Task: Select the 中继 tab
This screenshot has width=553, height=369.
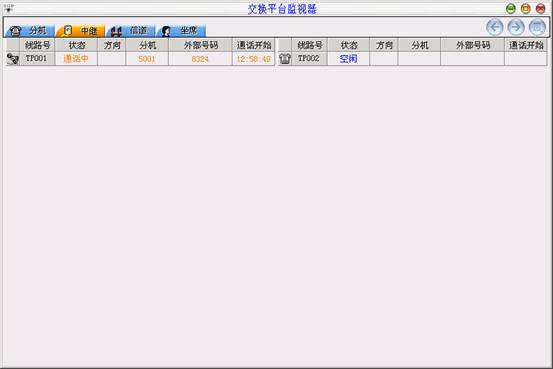Action: (80, 31)
